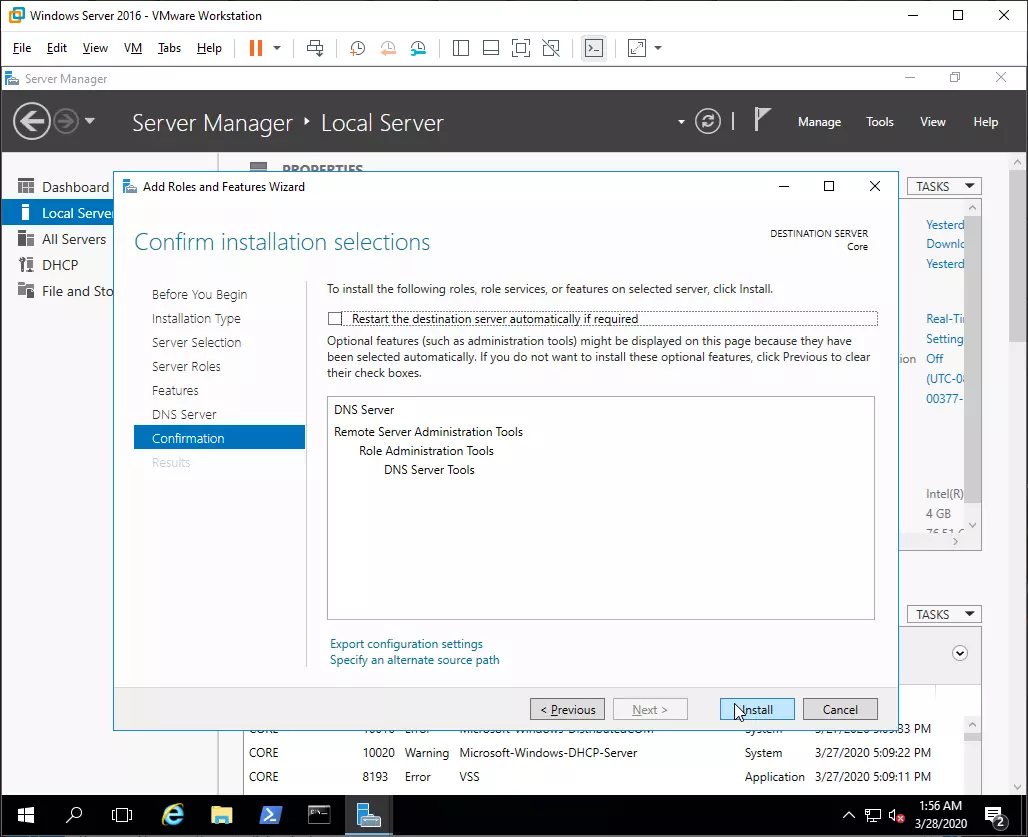Enable automatic restart of destination server

(x=335, y=319)
